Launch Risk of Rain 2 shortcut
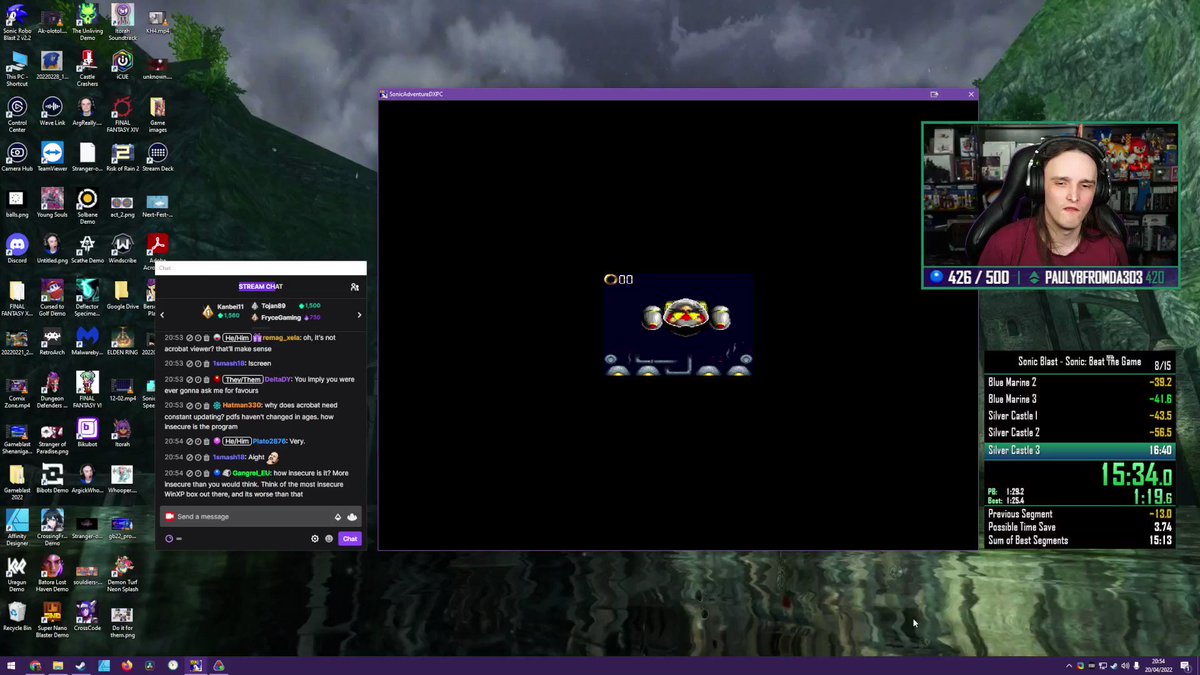The image size is (1200, 675). pos(122,157)
